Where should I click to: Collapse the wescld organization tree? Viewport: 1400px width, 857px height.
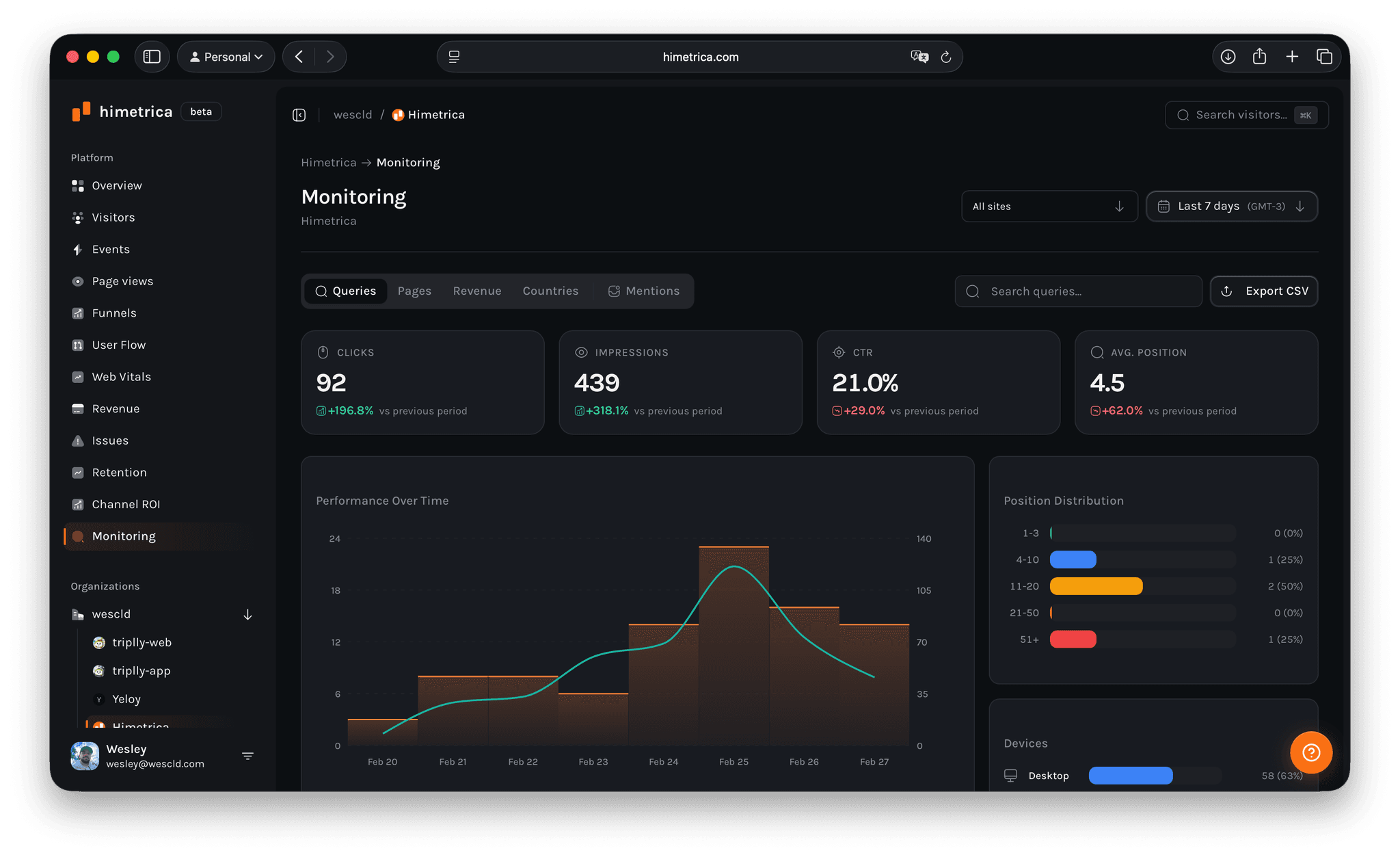click(247, 614)
